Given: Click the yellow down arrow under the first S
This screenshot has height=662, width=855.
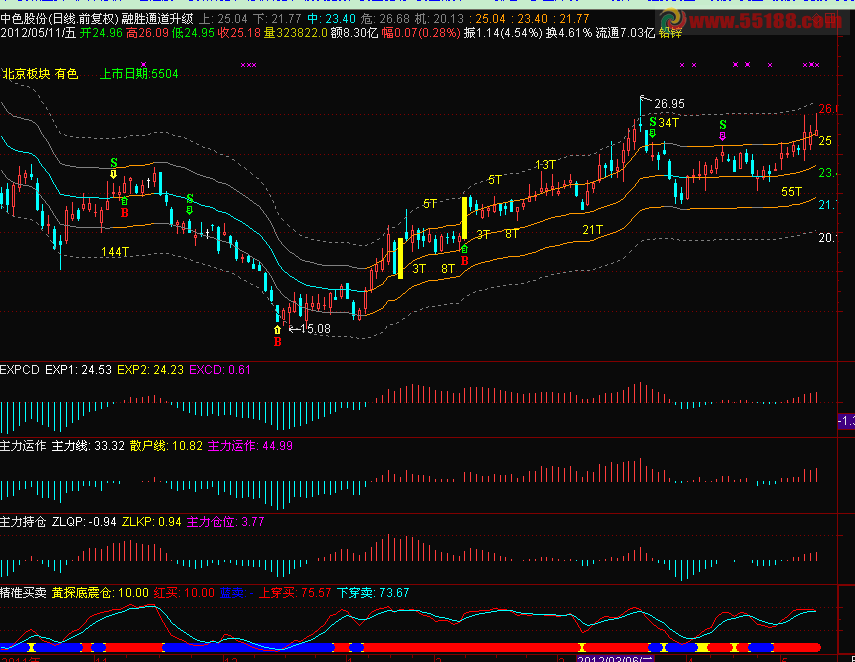Looking at the screenshot, I should pos(113,174).
